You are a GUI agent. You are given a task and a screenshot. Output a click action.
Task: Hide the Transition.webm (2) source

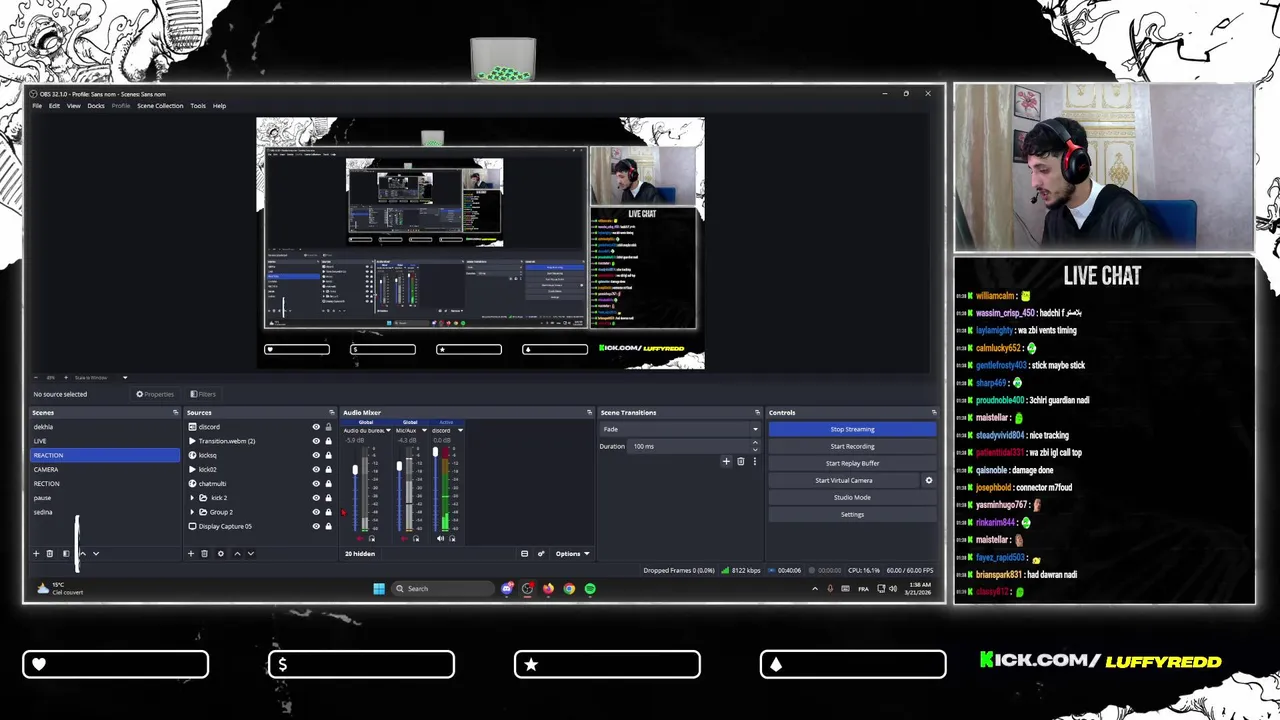tap(316, 441)
